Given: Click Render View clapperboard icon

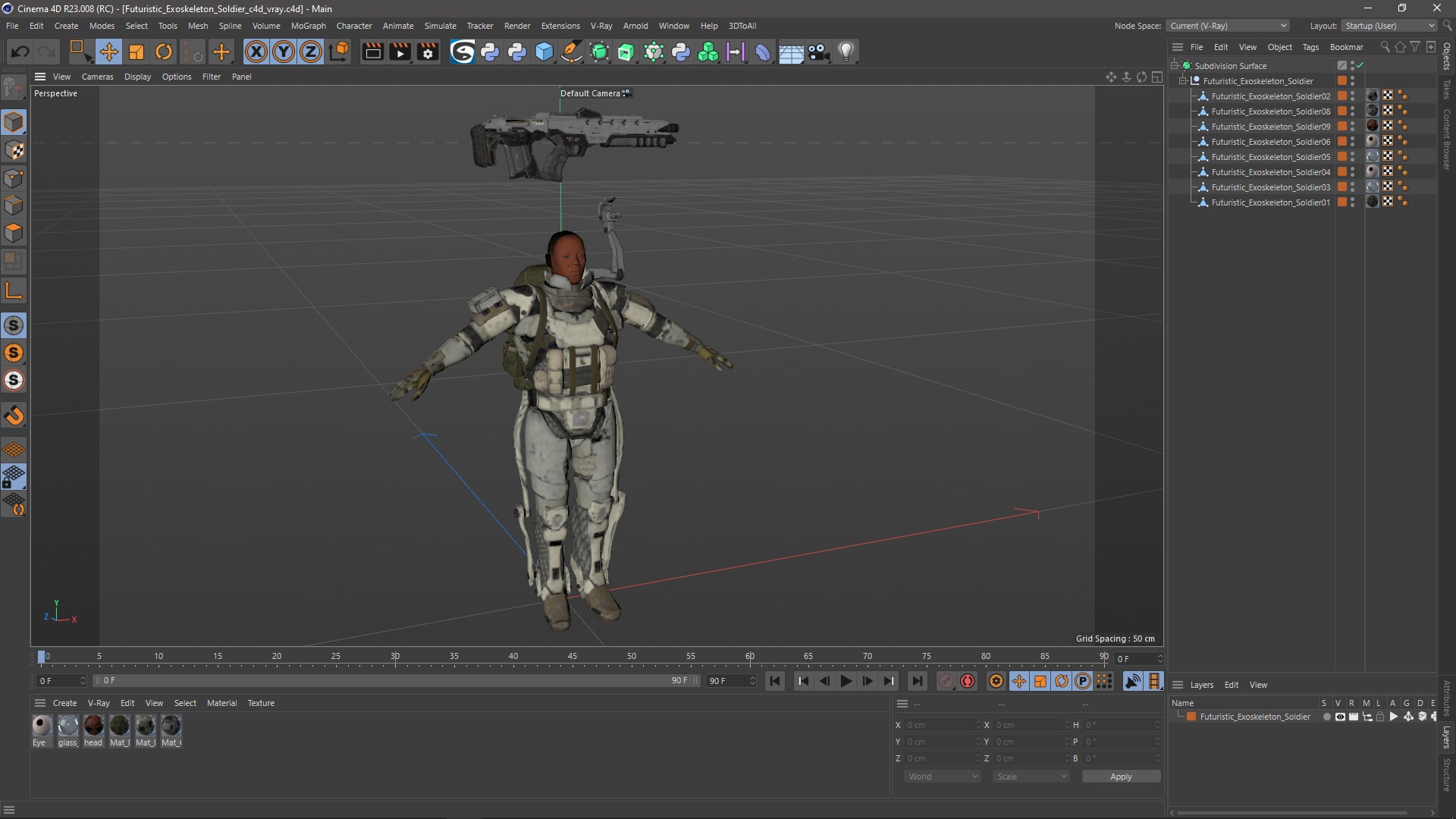Looking at the screenshot, I should pyautogui.click(x=372, y=52).
